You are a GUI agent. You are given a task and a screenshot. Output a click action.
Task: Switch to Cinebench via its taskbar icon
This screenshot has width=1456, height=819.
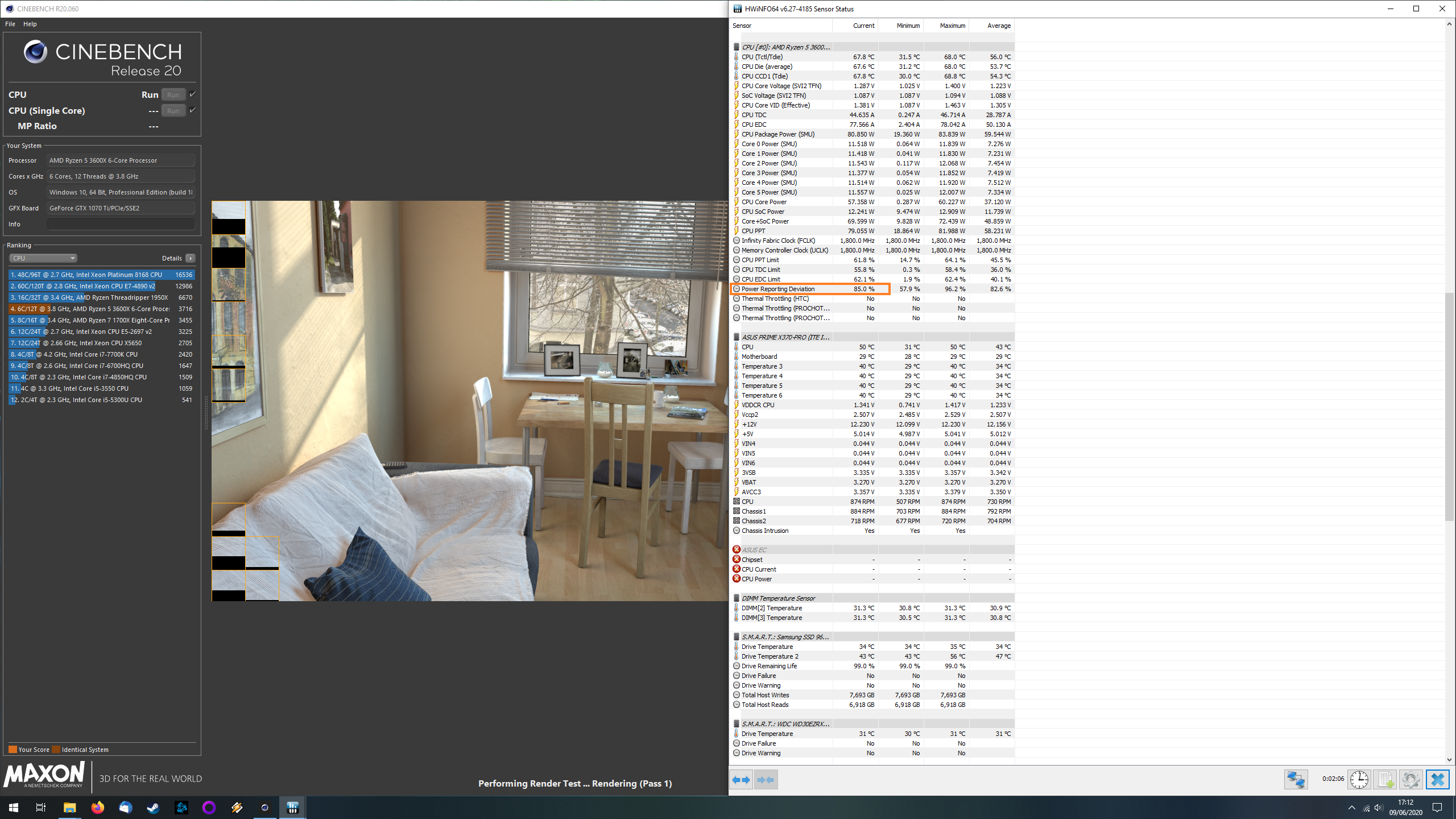click(265, 808)
